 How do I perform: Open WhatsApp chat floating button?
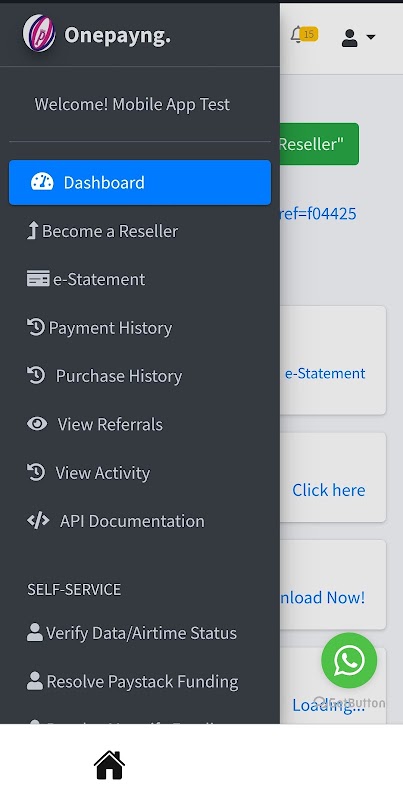point(349,660)
